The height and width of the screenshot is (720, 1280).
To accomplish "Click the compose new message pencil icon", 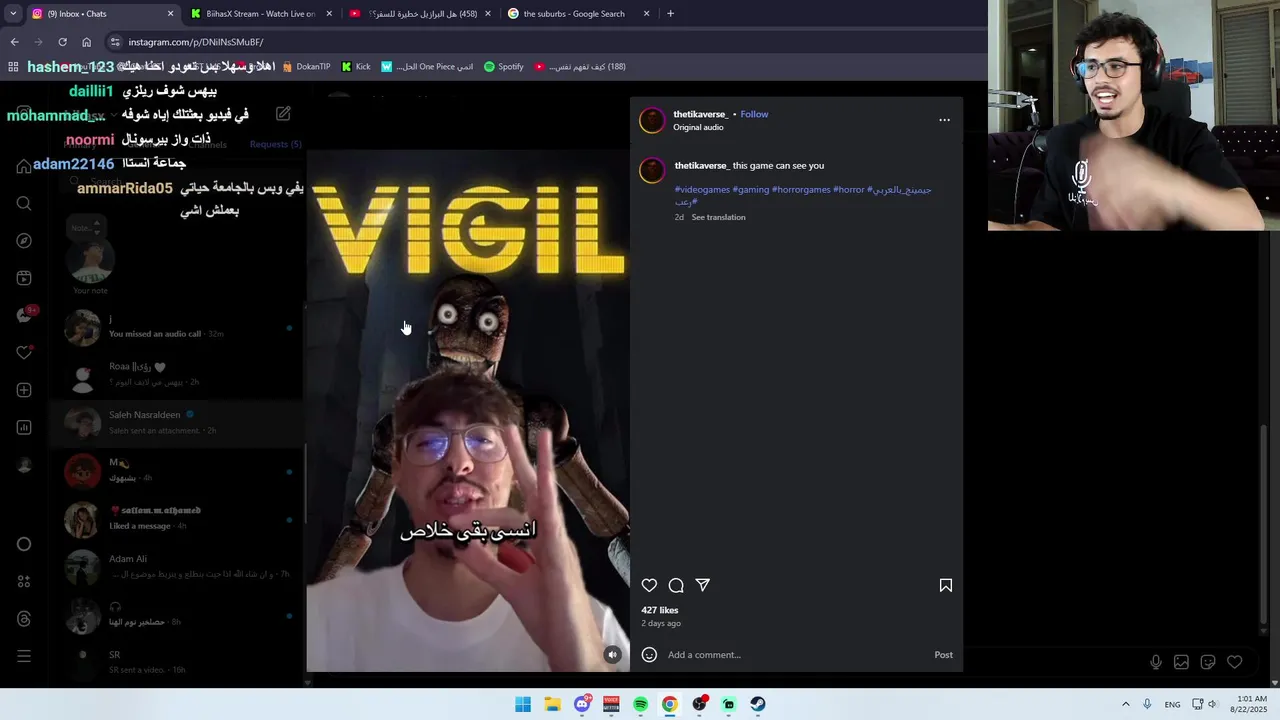I will point(283,114).
